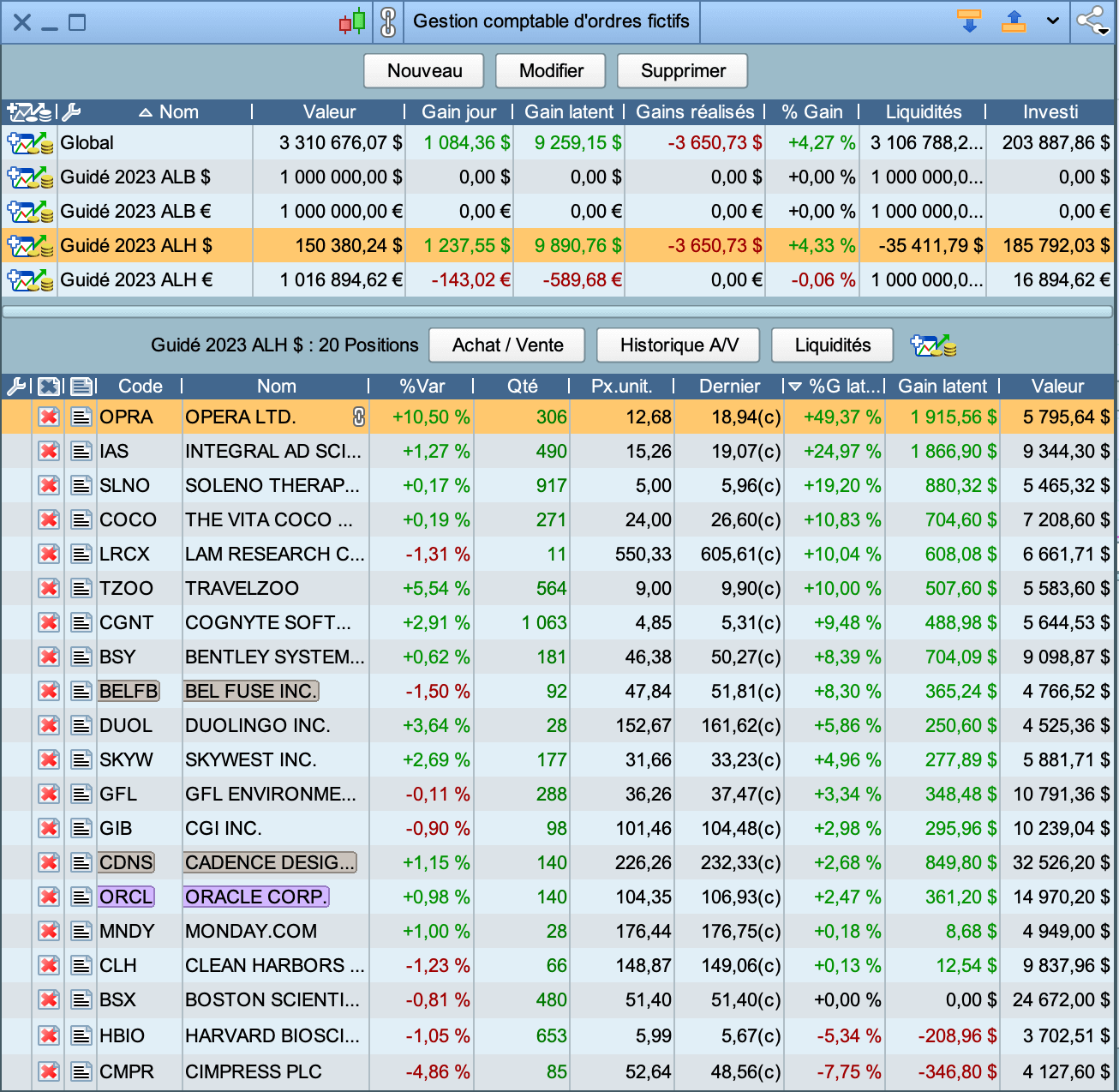
Task: Delete the ORCL position with red X
Action: tap(49, 897)
